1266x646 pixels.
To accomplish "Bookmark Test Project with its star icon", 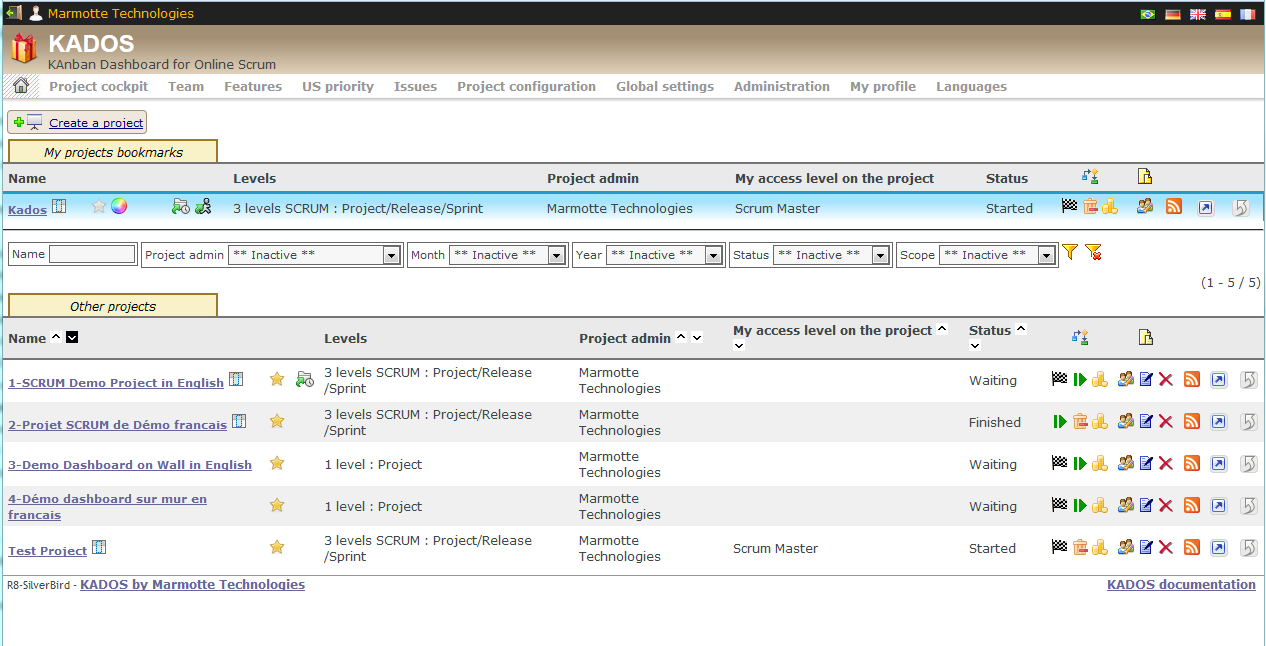I will pos(277,547).
